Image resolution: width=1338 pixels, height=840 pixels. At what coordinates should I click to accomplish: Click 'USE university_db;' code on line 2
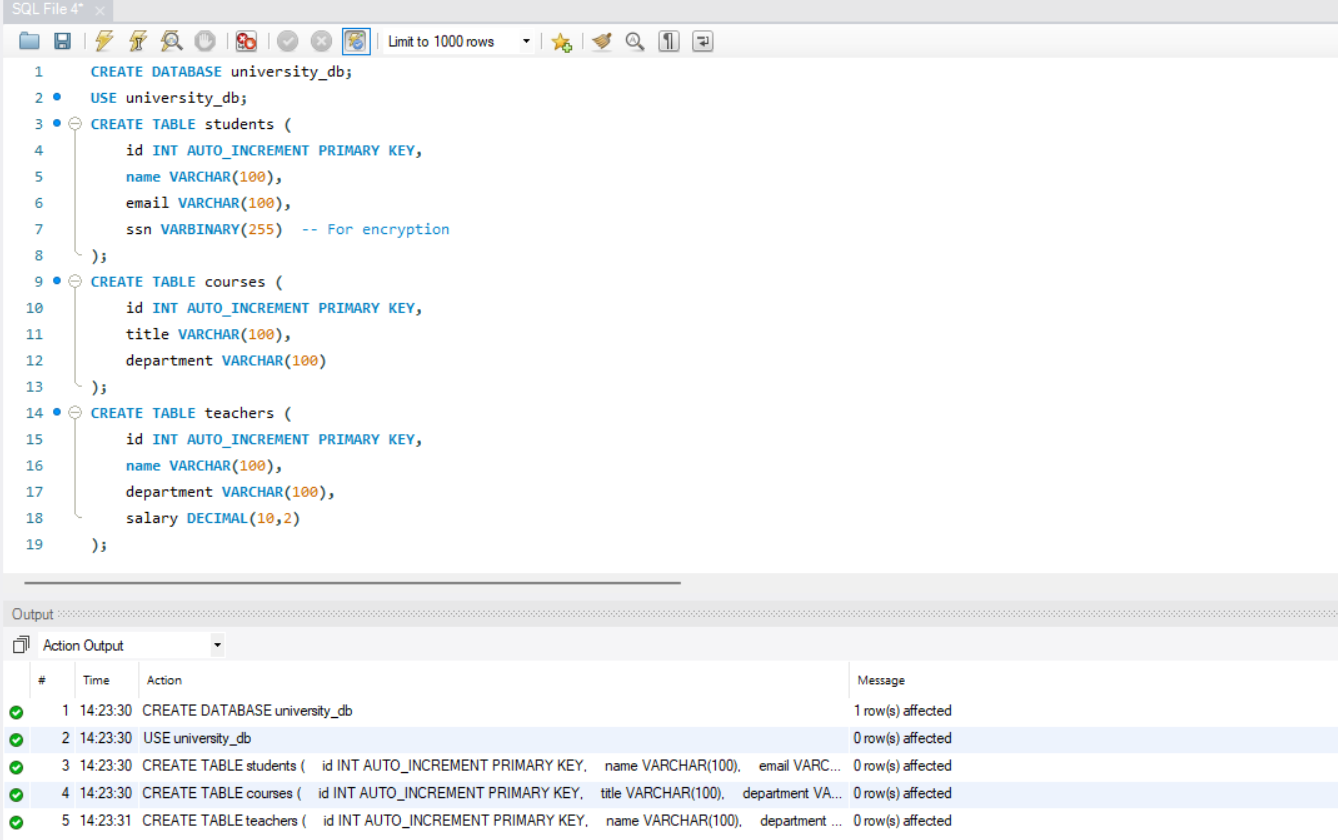169,98
